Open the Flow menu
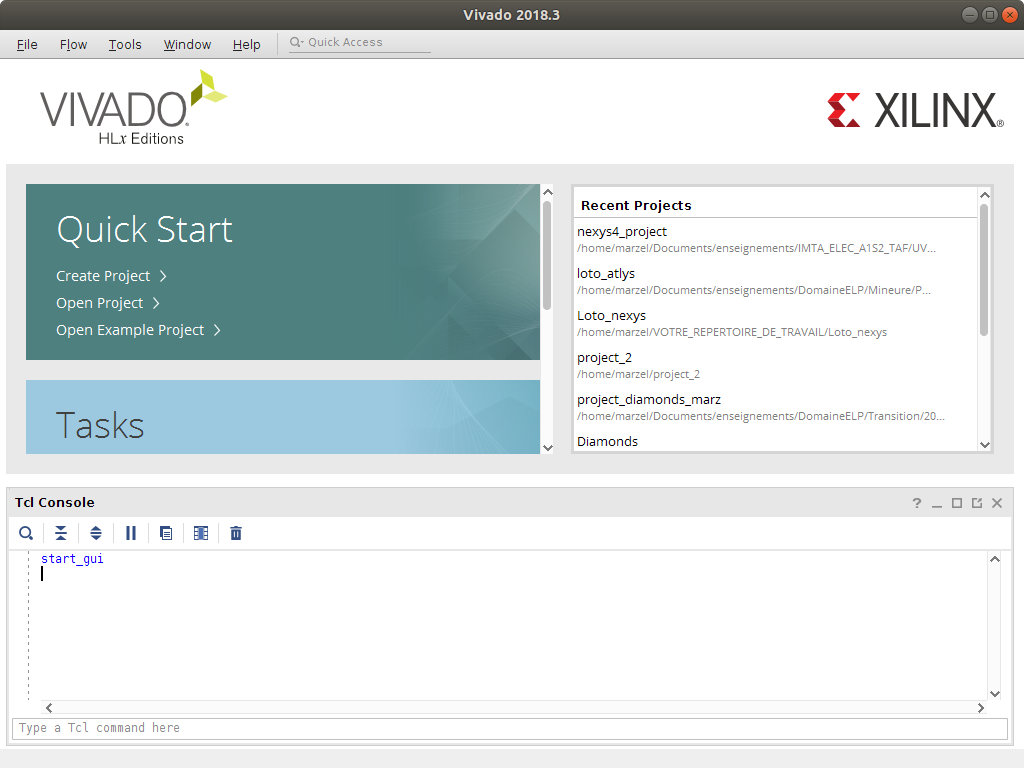This screenshot has width=1024, height=768. point(73,44)
